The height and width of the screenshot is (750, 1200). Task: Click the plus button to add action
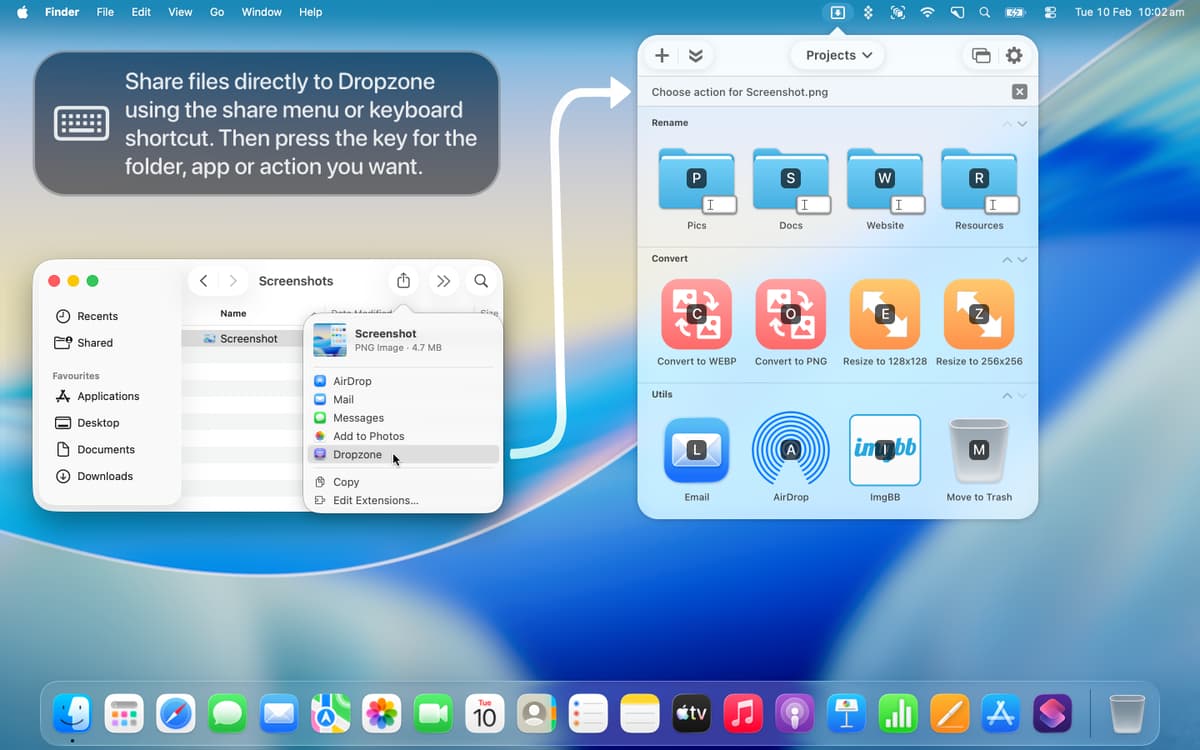(x=662, y=56)
